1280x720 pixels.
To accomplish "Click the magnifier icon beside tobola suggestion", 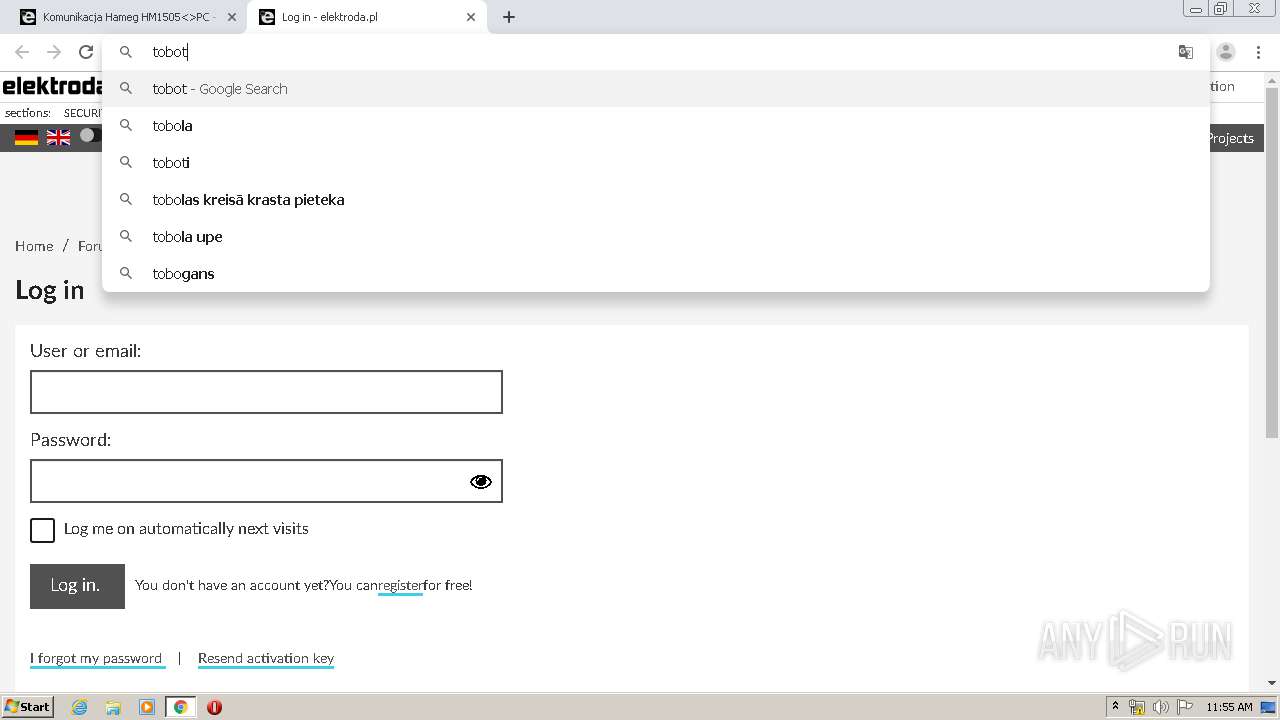I will pyautogui.click(x=126, y=126).
